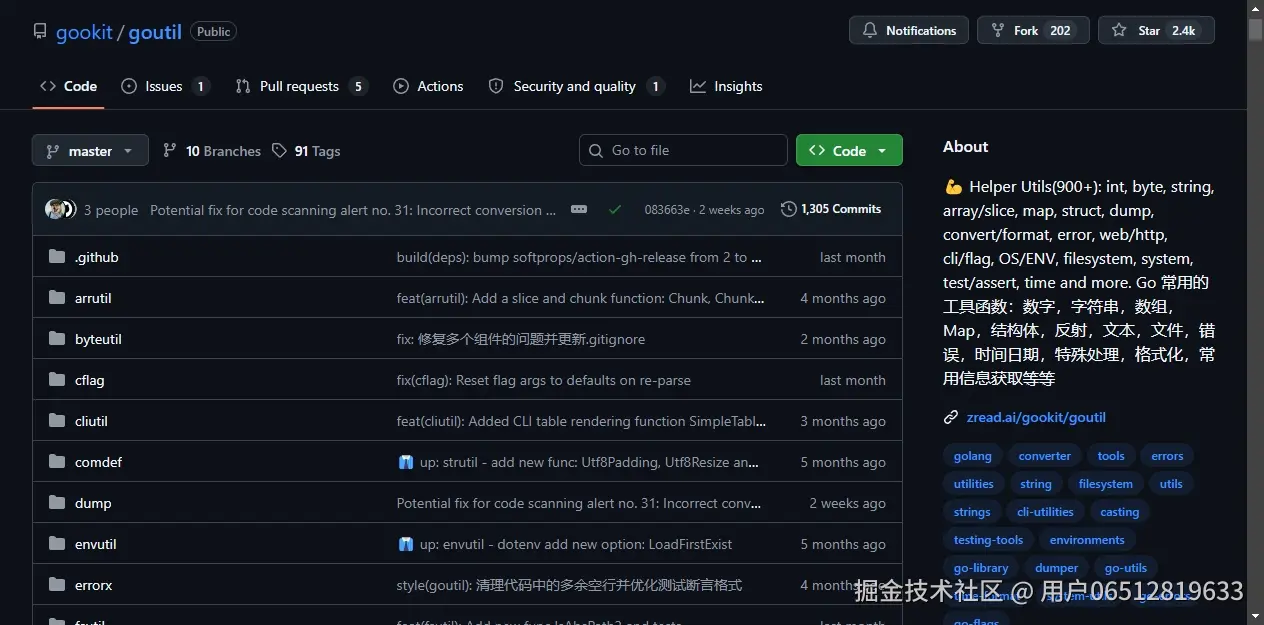This screenshot has height=625, width=1264.
Task: Select the testing-tools topic tag
Action: 989,540
